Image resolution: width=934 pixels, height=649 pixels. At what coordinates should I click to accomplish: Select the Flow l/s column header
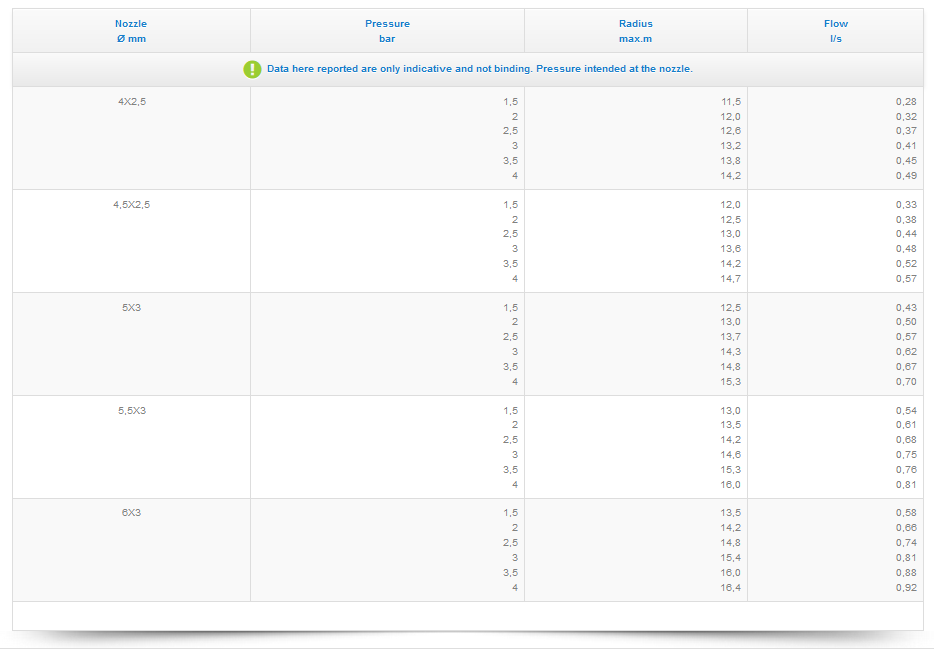tap(835, 31)
